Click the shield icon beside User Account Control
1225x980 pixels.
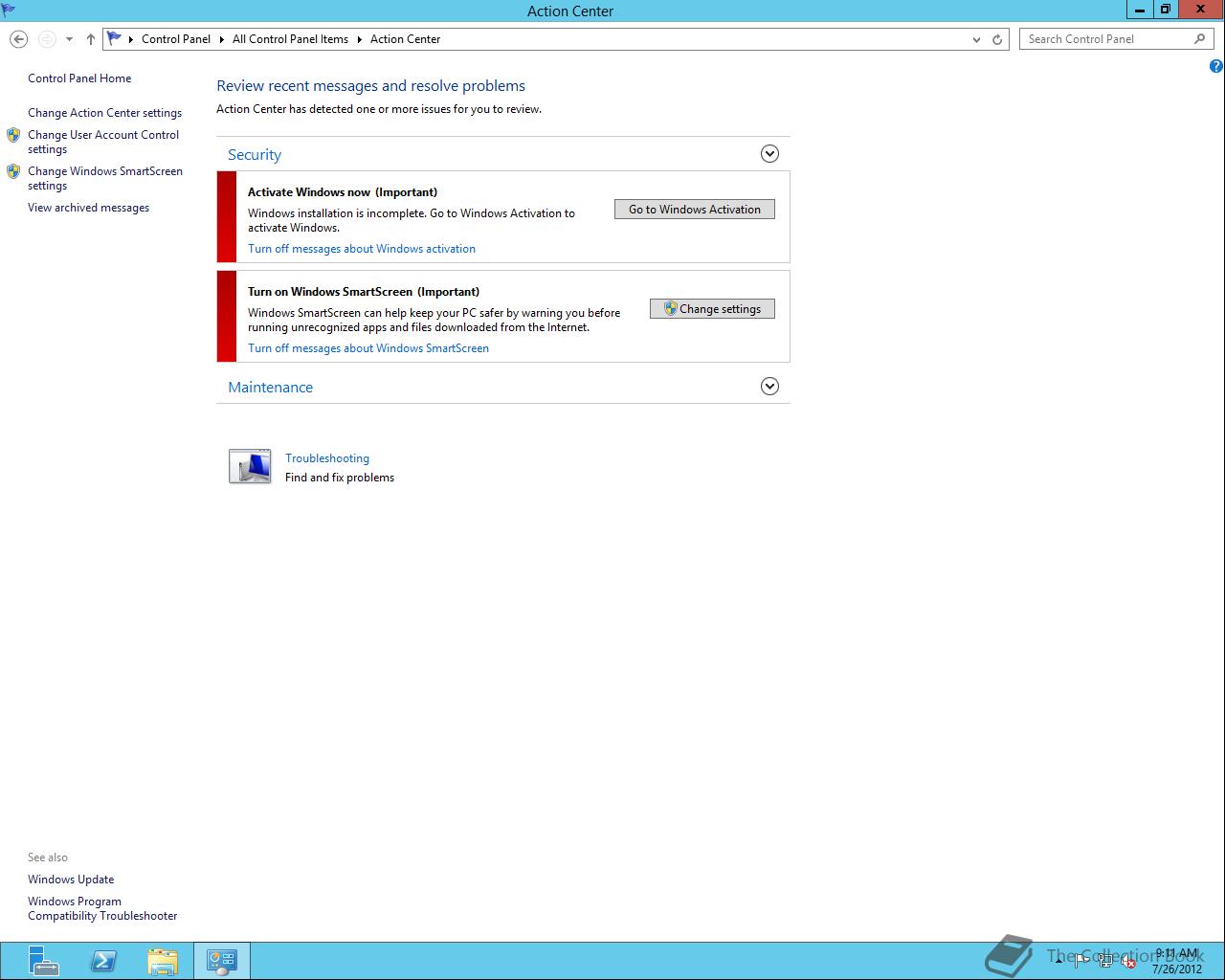pyautogui.click(x=13, y=135)
